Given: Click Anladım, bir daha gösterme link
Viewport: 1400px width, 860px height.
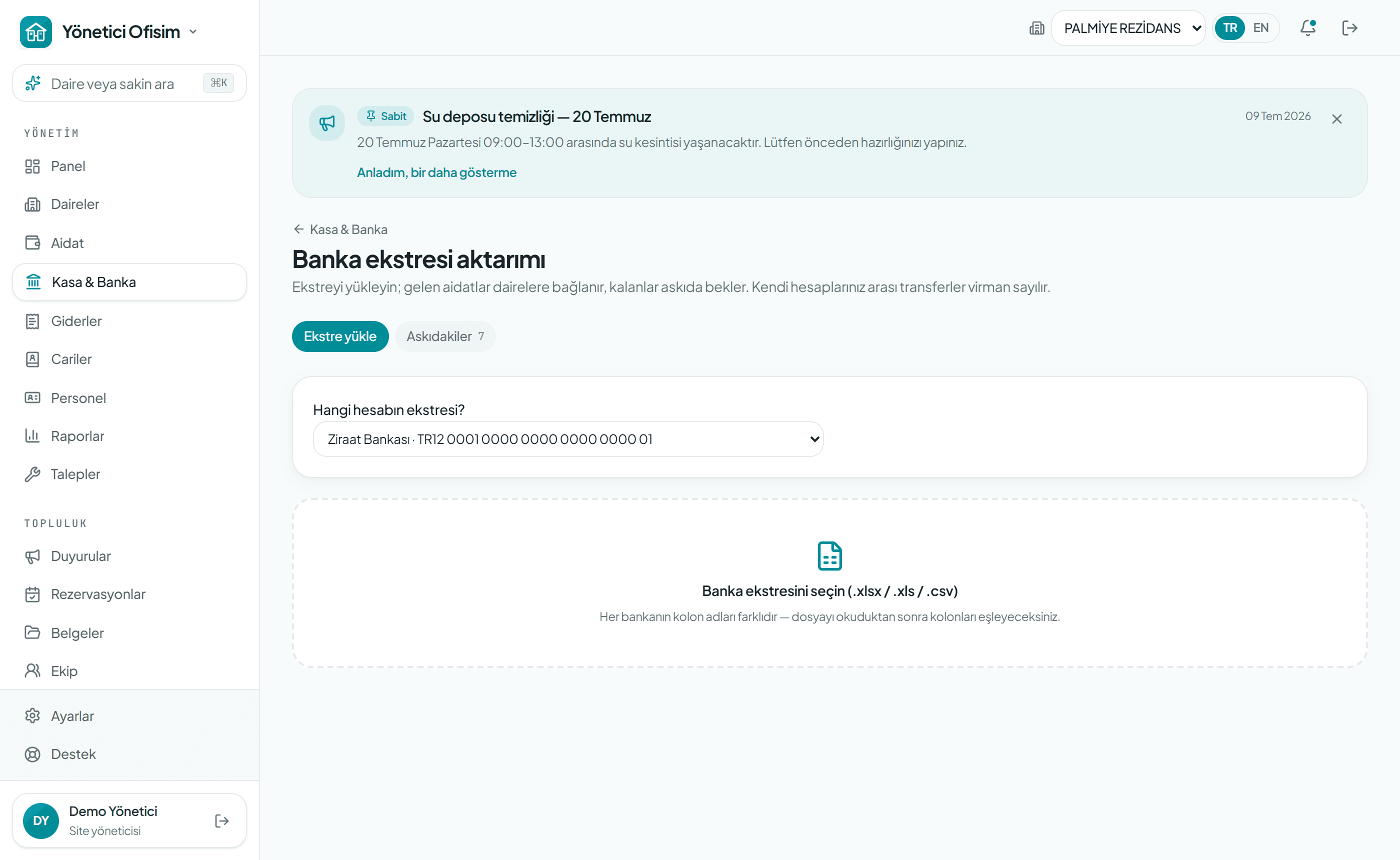Looking at the screenshot, I should click(436, 172).
